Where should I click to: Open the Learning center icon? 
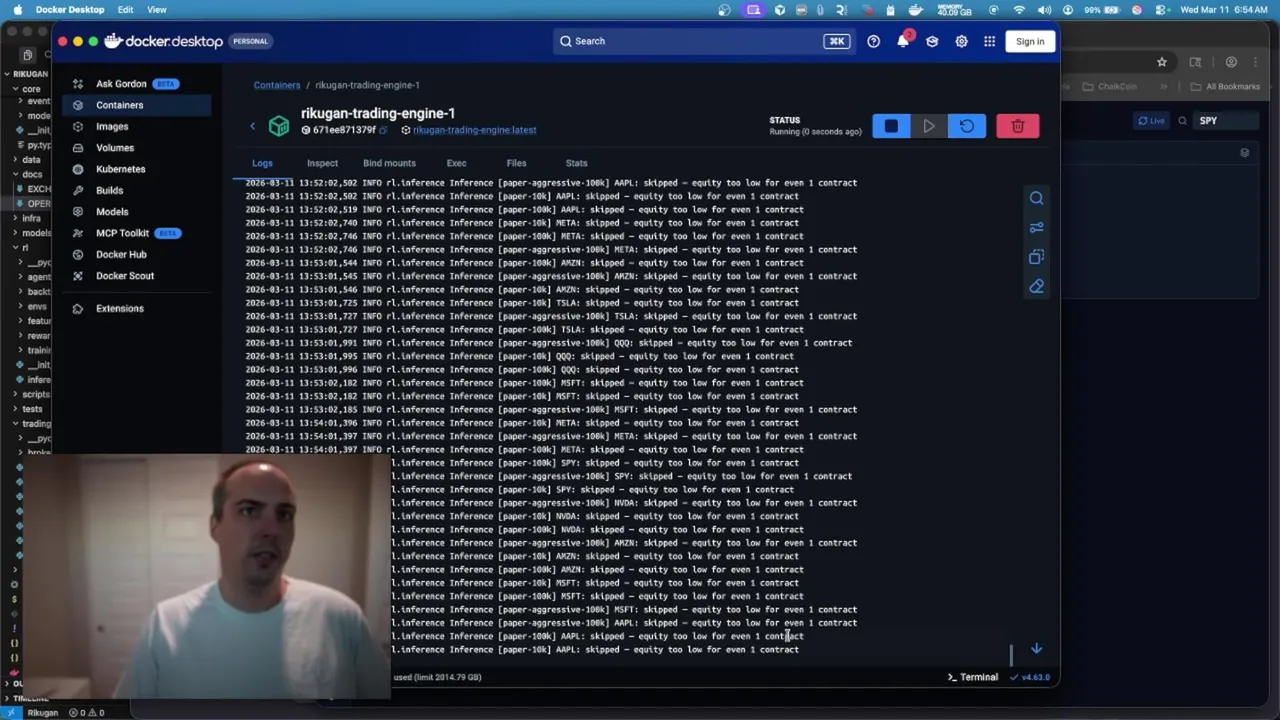[x=932, y=41]
